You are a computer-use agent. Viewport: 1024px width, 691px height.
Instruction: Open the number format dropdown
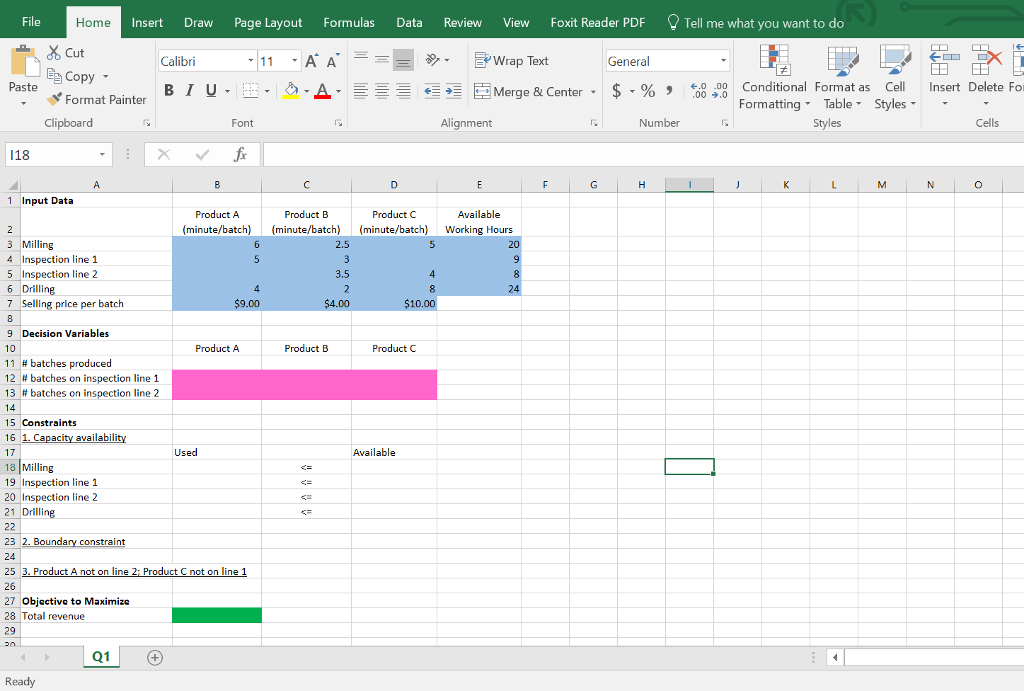724,61
